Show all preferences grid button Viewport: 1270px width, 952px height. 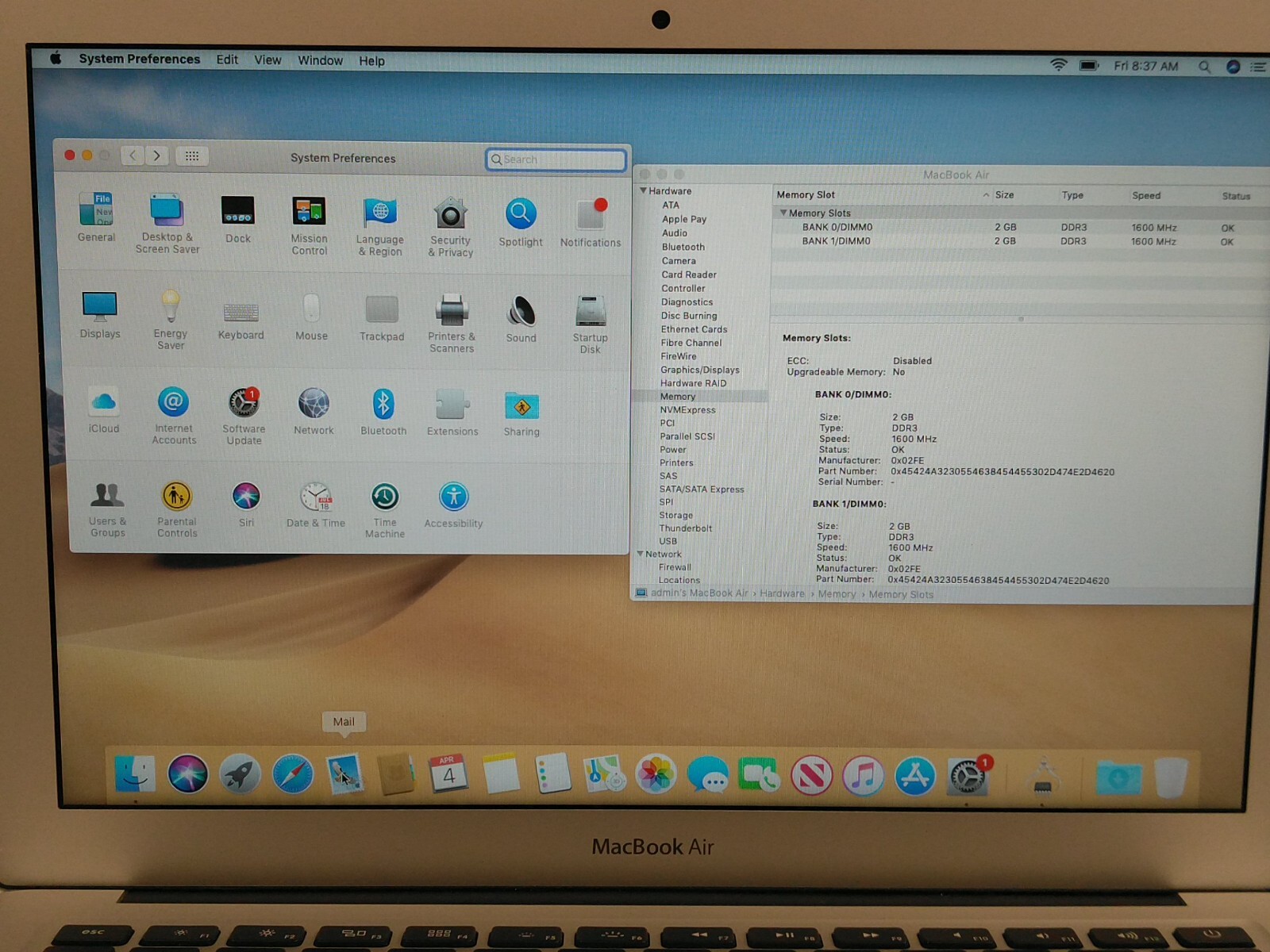192,156
